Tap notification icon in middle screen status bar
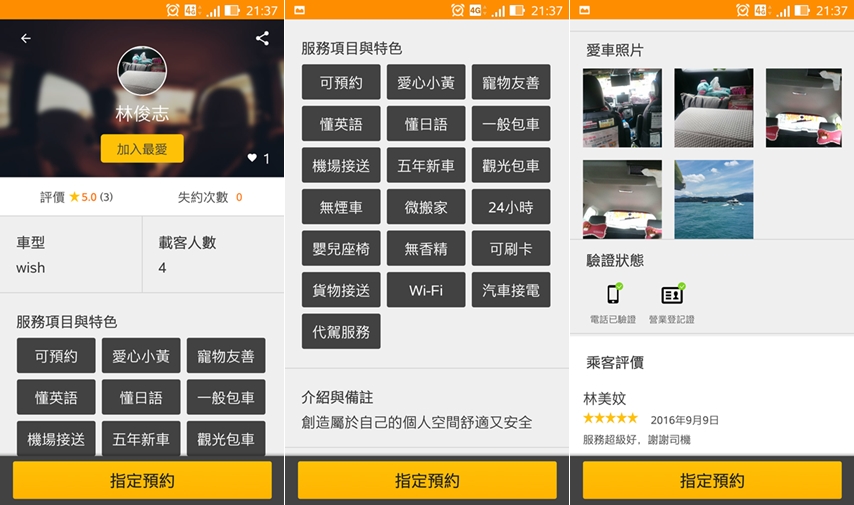The height and width of the screenshot is (505, 854). [x=300, y=10]
